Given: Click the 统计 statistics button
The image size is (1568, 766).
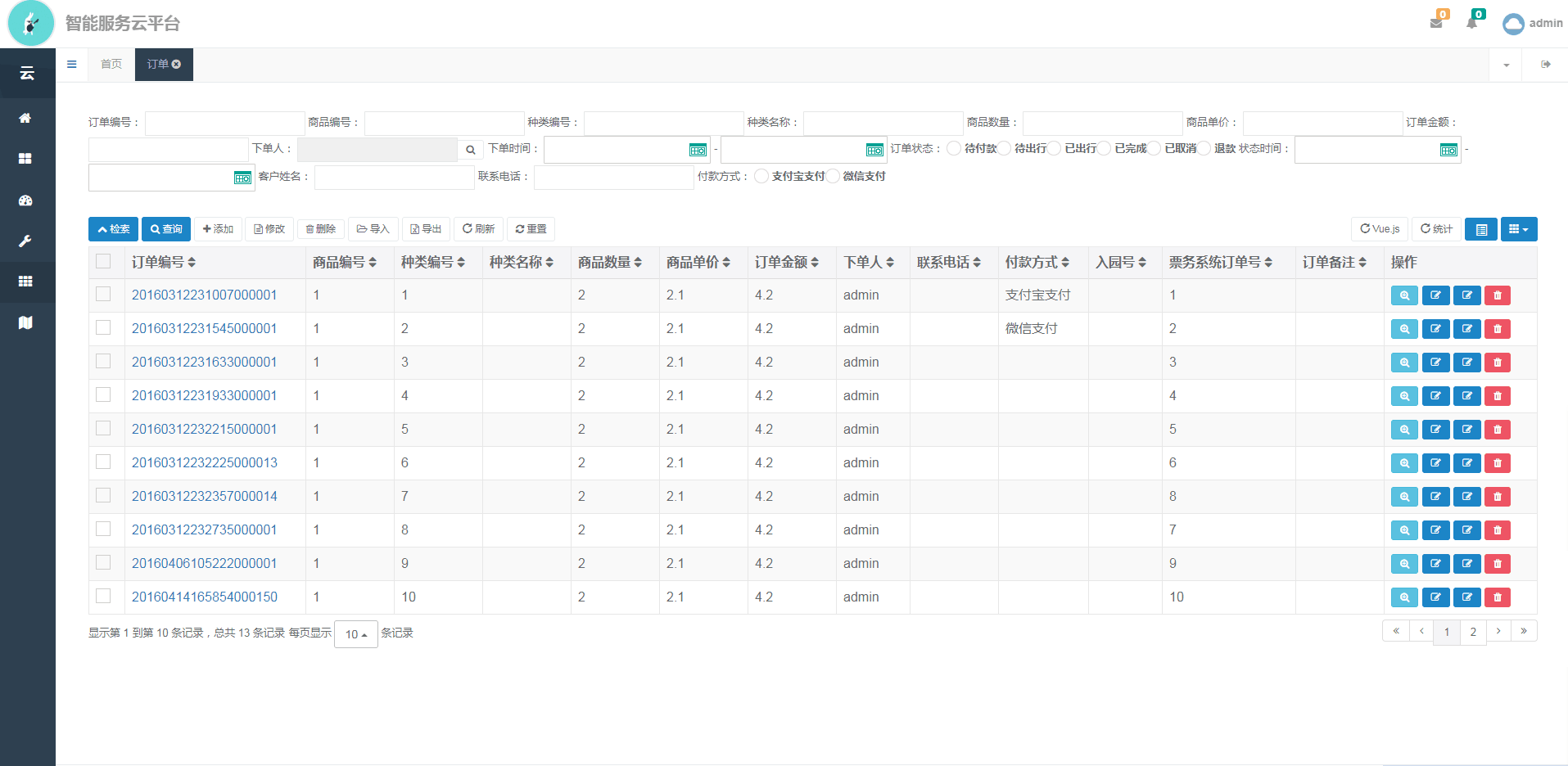Looking at the screenshot, I should [x=1436, y=229].
